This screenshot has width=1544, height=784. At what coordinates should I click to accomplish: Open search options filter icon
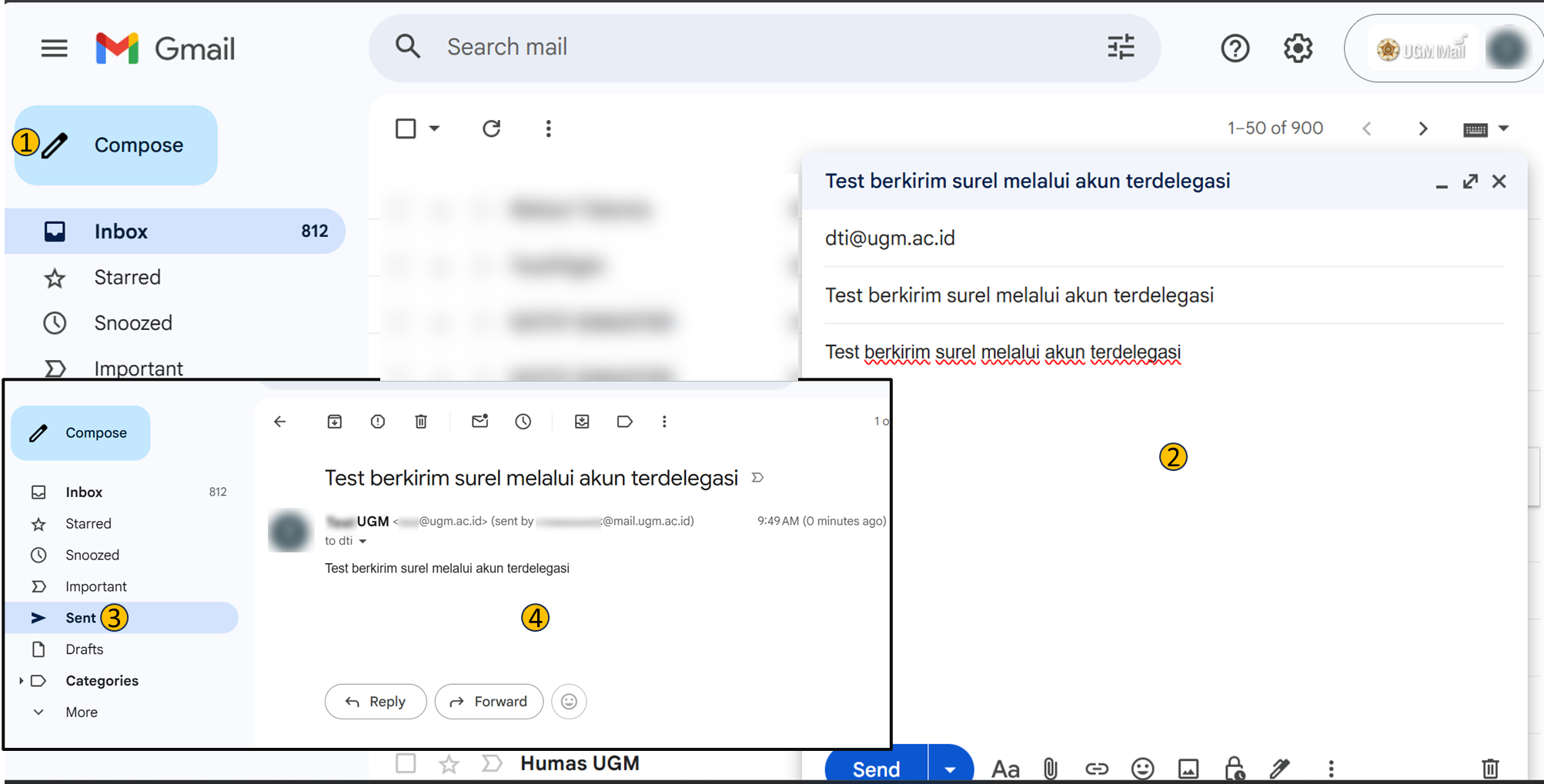click(x=1121, y=47)
